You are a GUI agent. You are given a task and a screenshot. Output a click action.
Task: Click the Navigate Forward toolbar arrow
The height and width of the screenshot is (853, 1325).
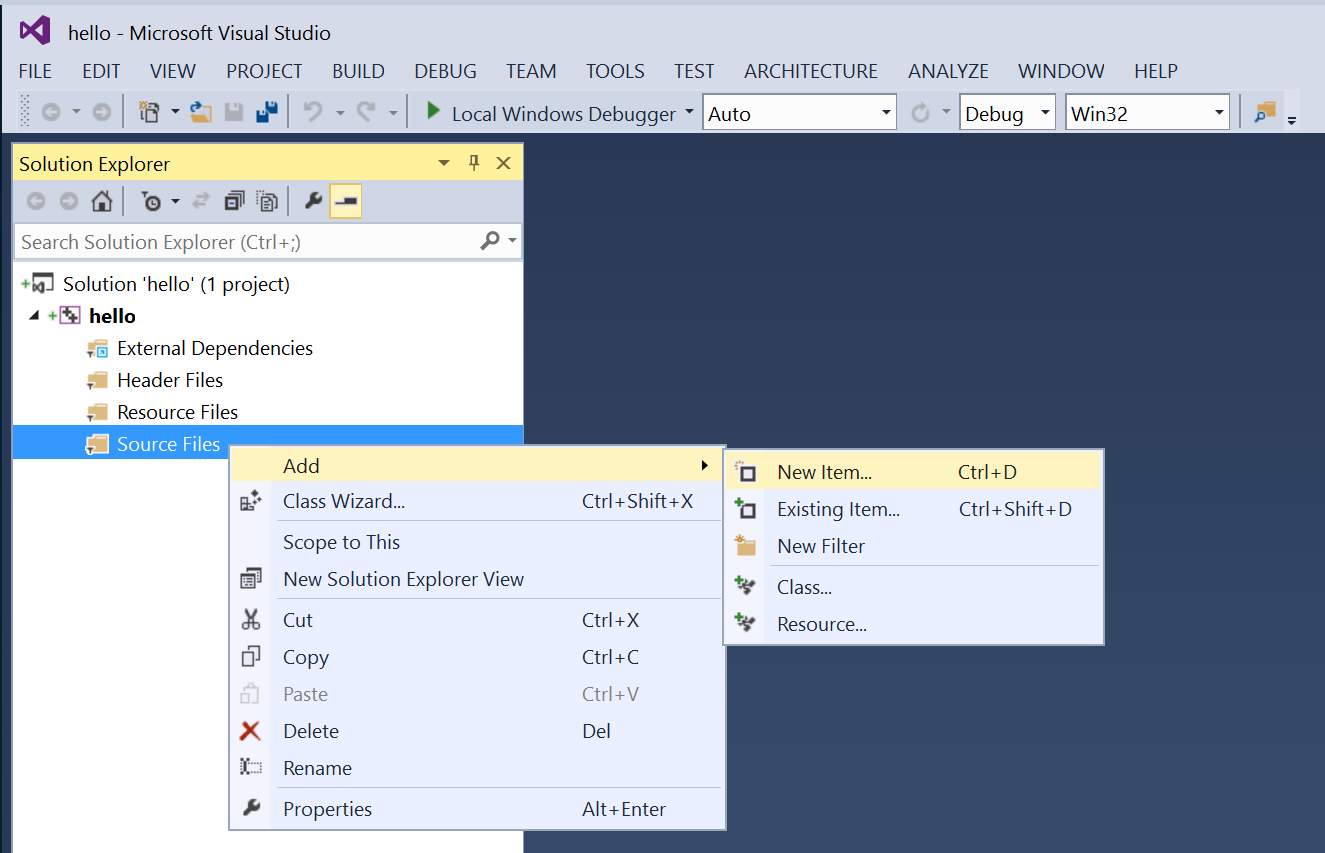tap(101, 113)
